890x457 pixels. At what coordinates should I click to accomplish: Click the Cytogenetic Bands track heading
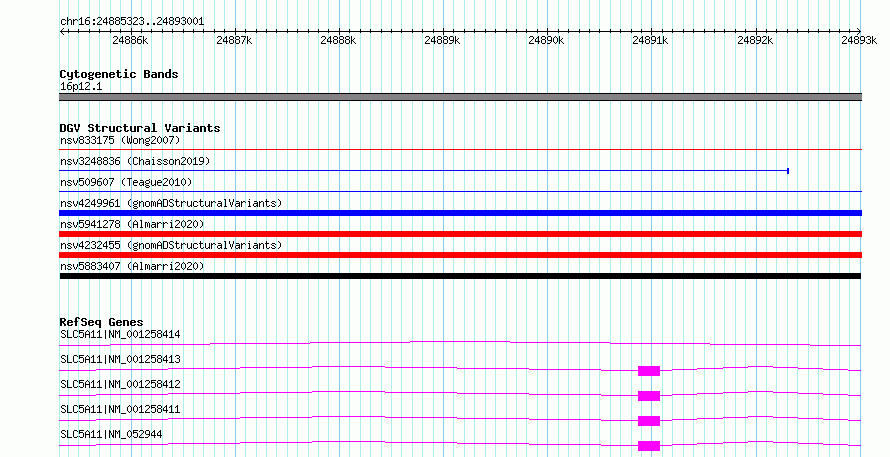coord(119,74)
